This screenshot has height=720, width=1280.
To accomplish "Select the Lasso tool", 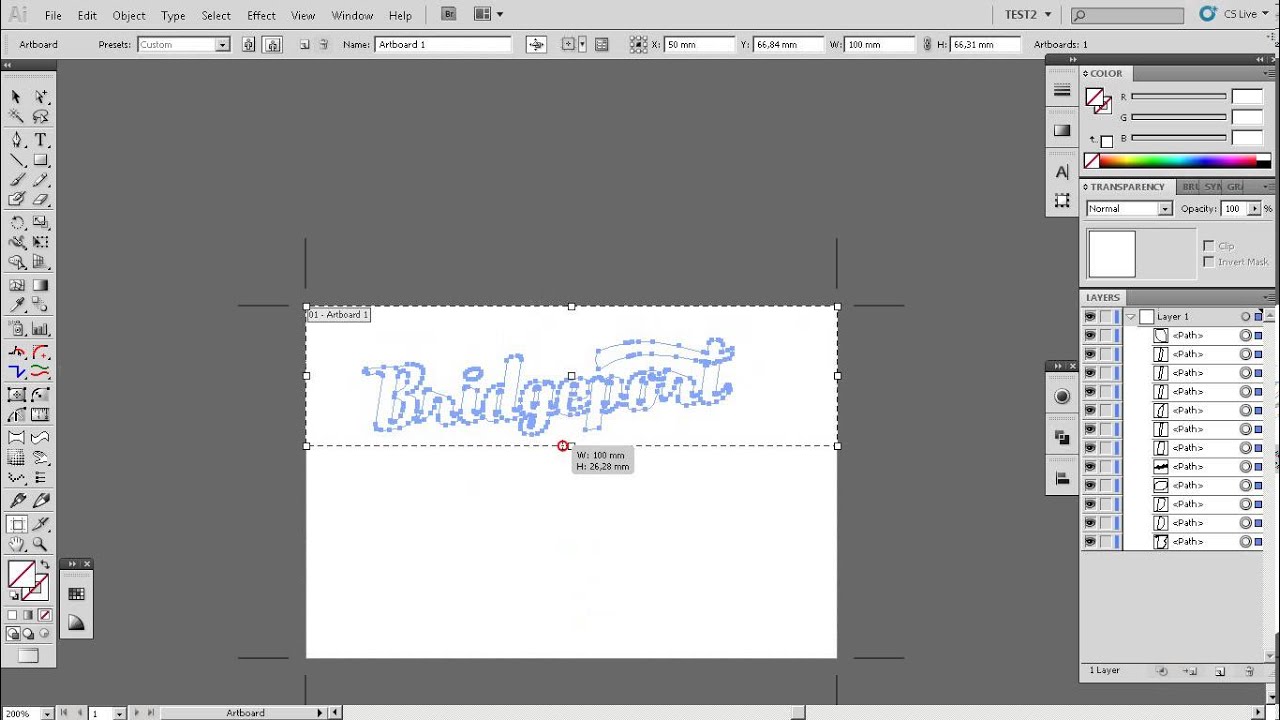I will pyautogui.click(x=40, y=117).
